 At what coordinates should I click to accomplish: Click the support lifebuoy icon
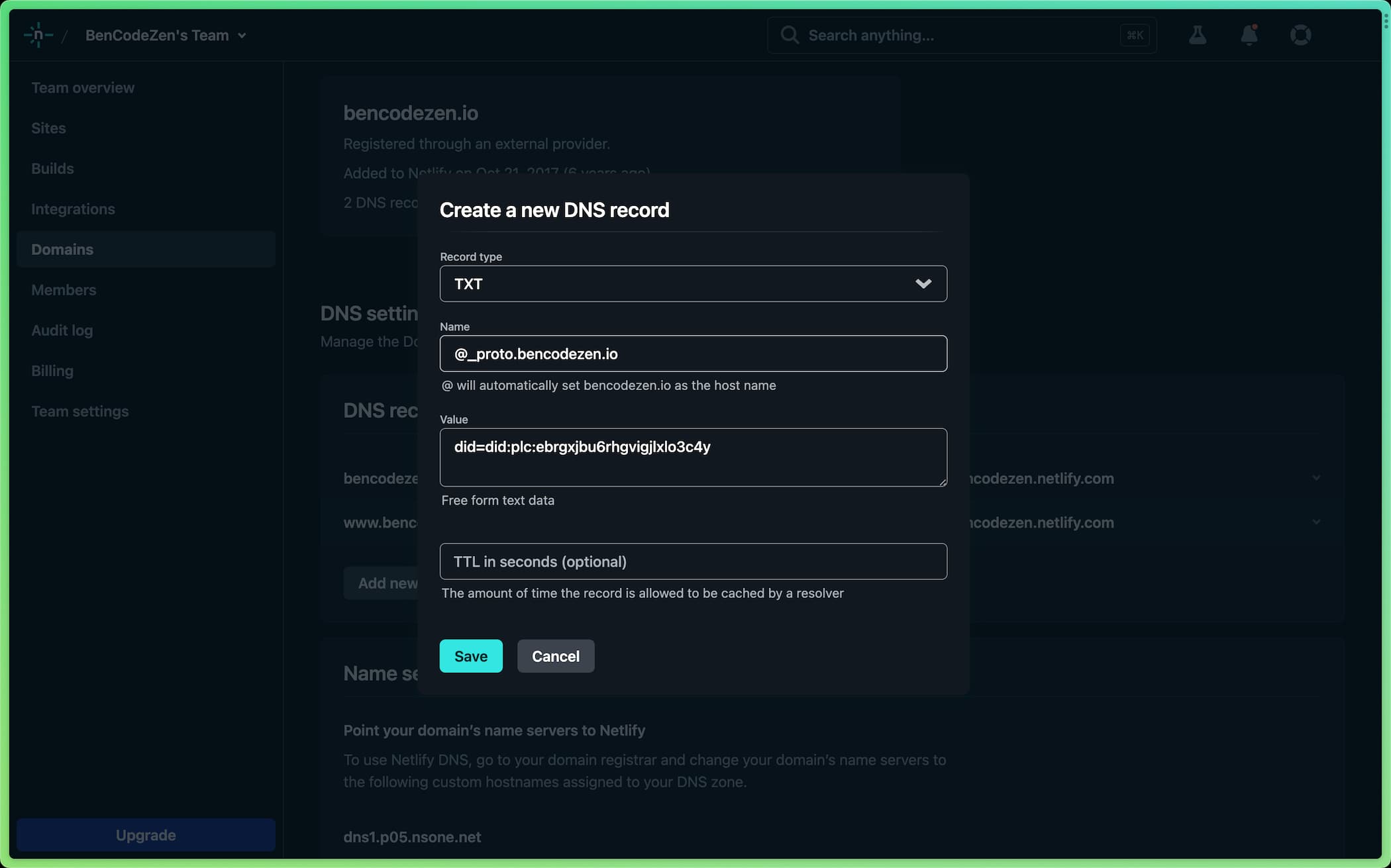1300,35
